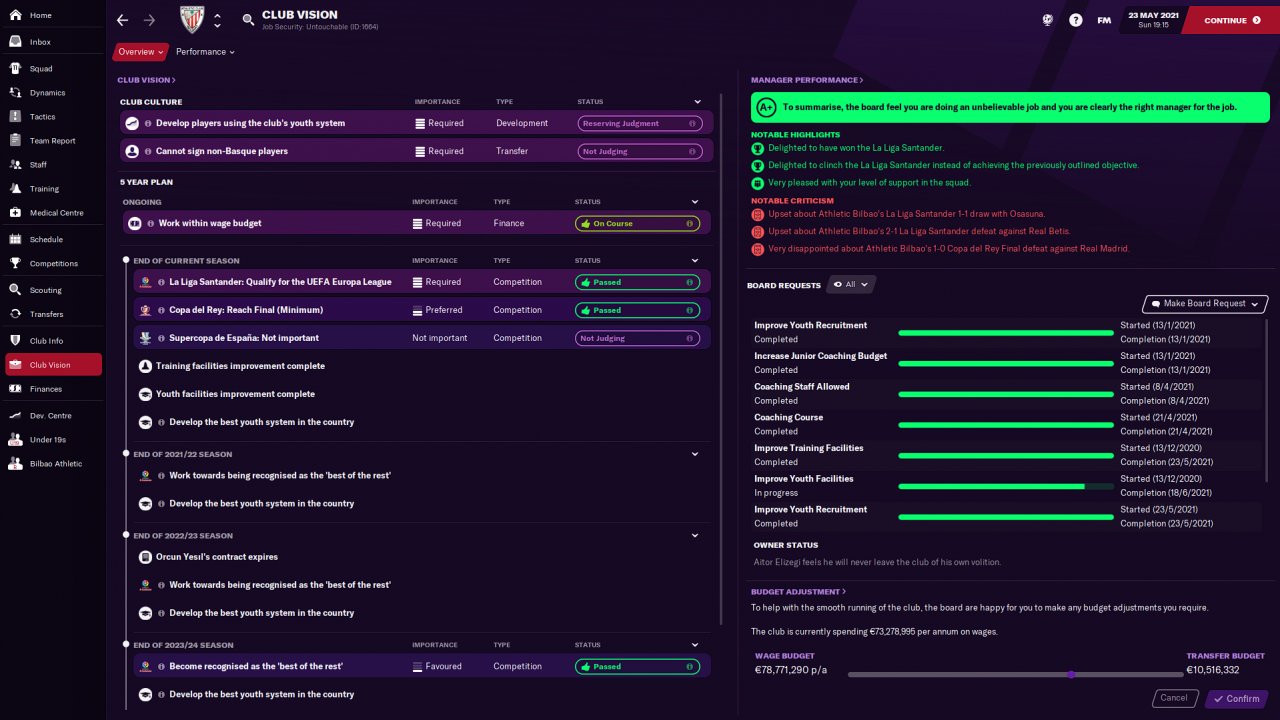
Task: Click the Athletic Bilbao club badge
Action: pyautogui.click(x=192, y=20)
